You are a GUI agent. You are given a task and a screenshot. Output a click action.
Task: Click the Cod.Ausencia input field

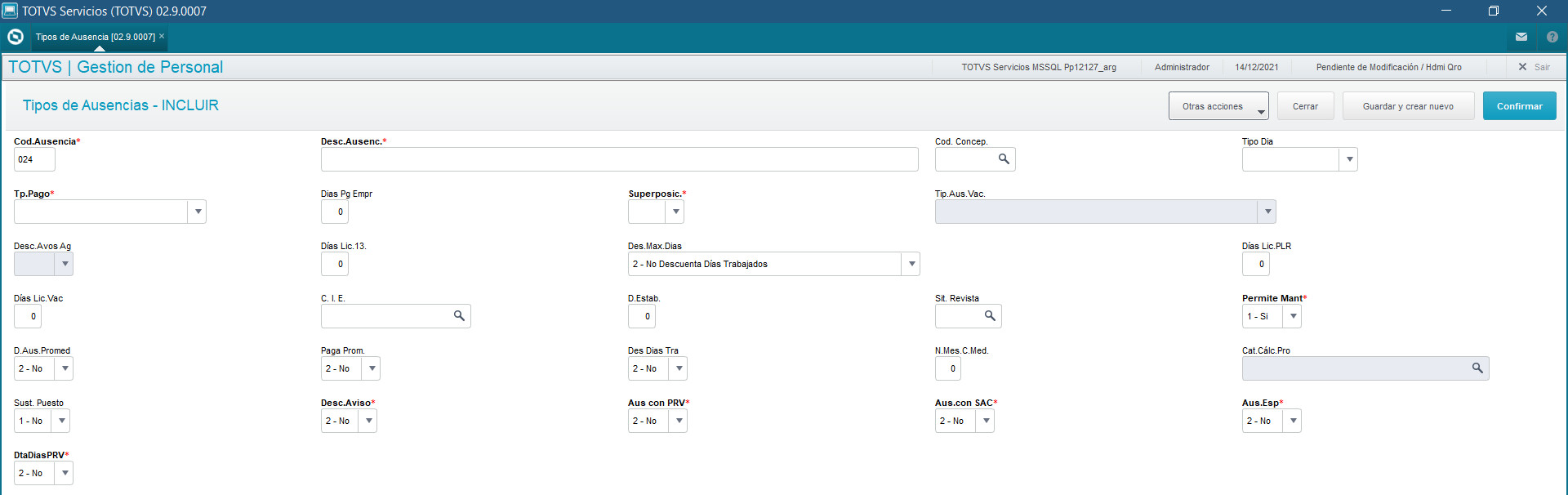pos(34,159)
